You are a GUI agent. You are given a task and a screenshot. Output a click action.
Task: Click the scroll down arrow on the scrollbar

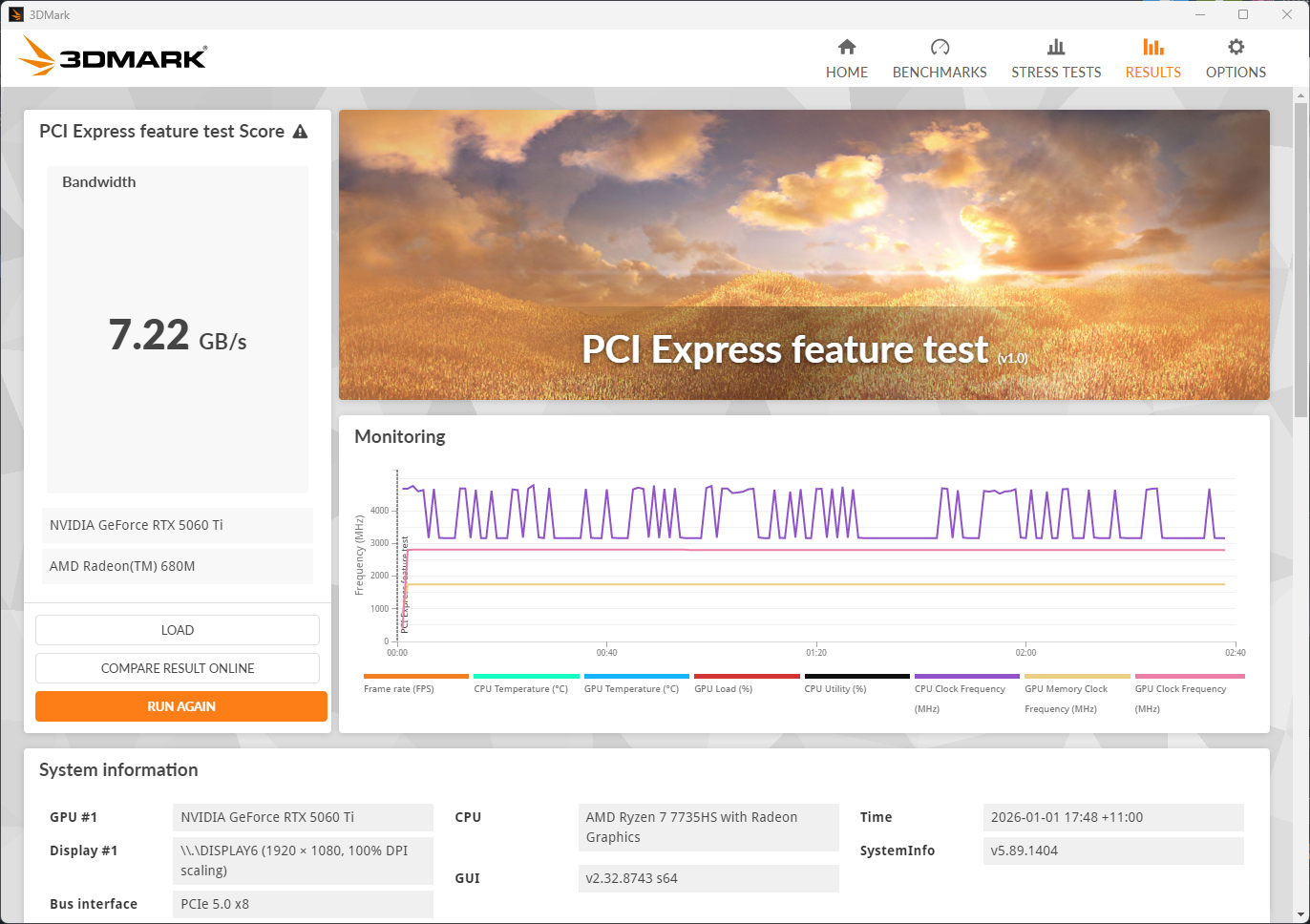click(1300, 913)
